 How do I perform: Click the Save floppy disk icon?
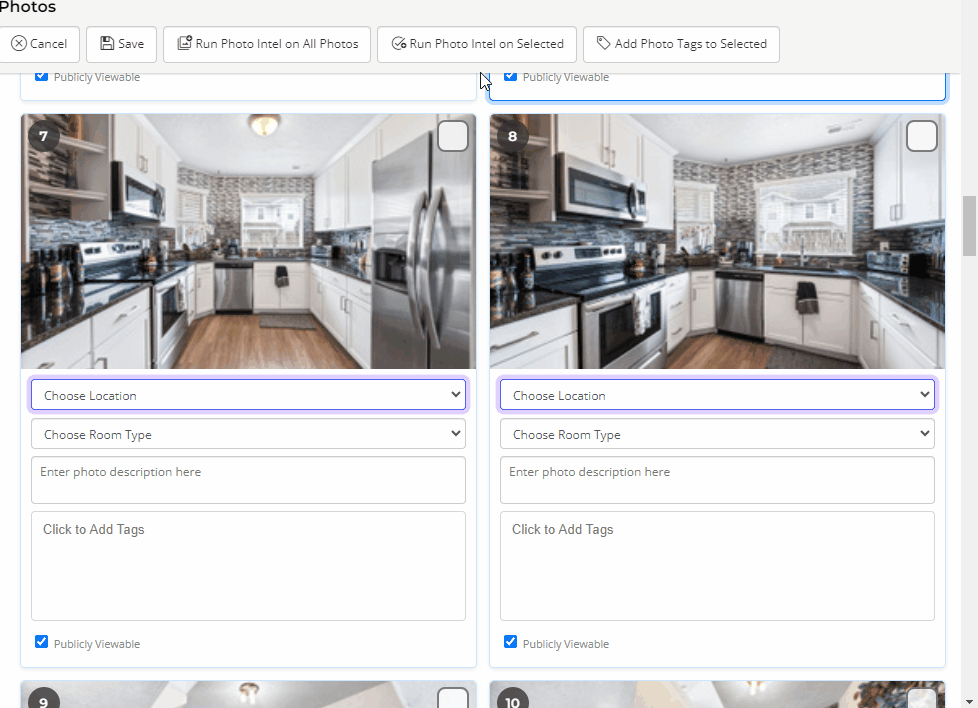(107, 44)
